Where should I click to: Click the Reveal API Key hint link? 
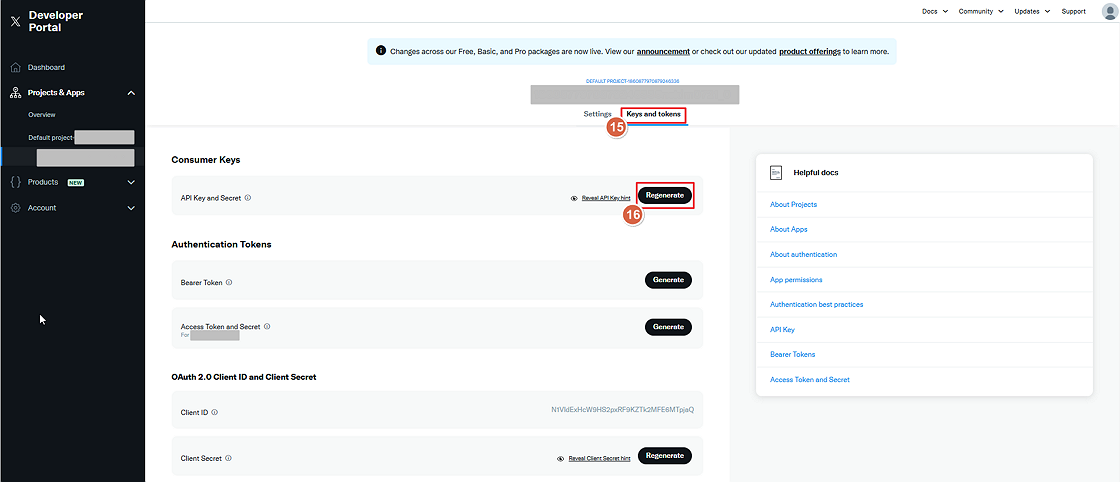(606, 199)
